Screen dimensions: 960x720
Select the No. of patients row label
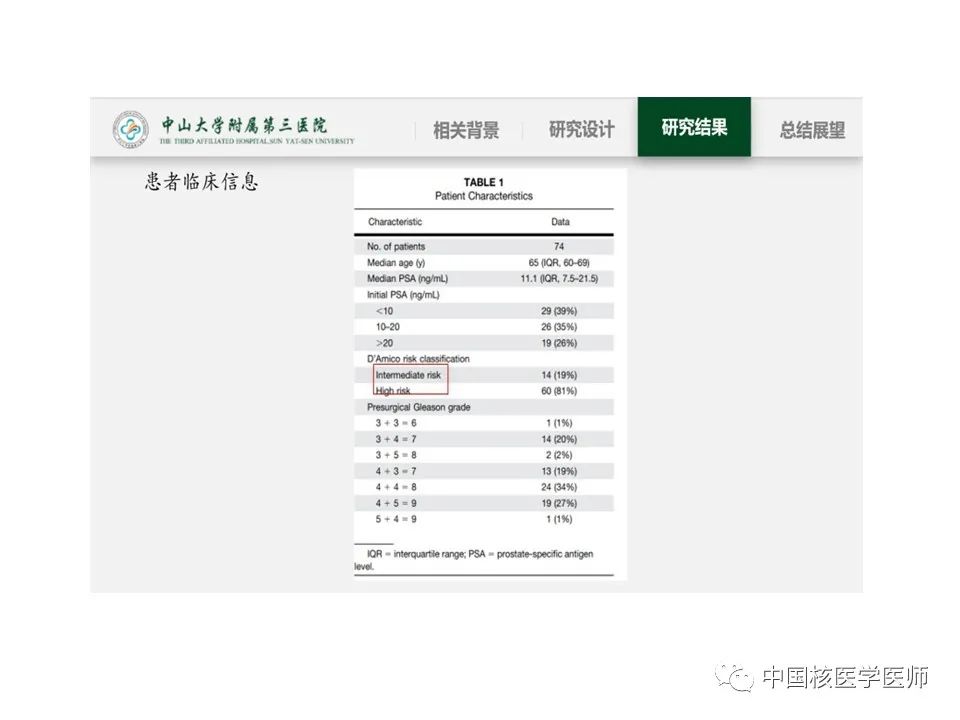396,246
